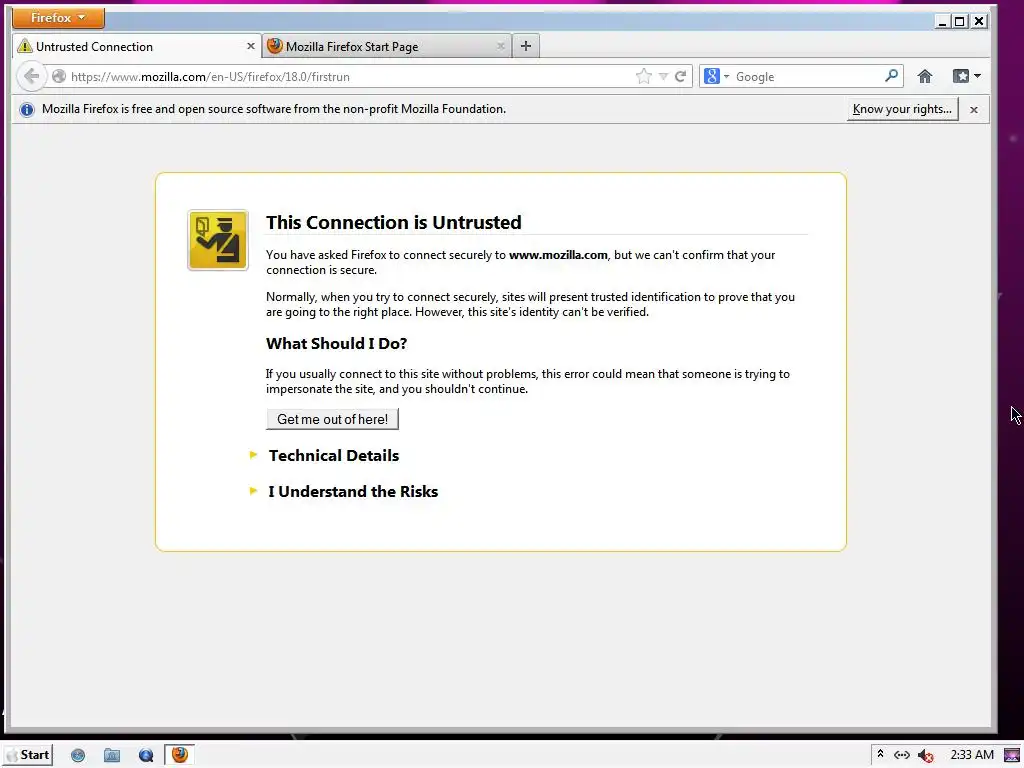Screen dimensions: 1024x768
Task: Open the orange Firefox menu button
Action: 58,18
